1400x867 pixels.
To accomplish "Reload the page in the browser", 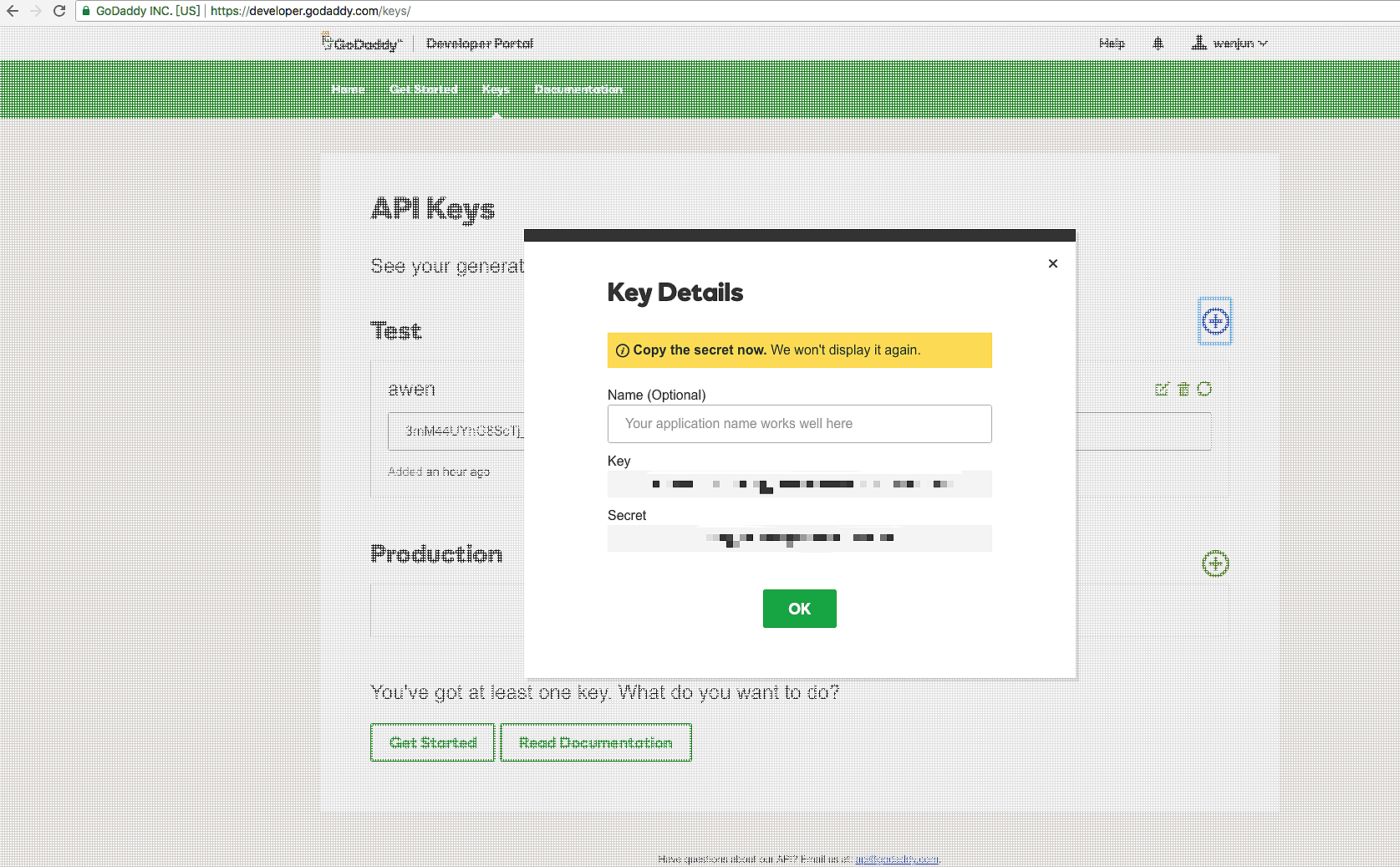I will 59,11.
